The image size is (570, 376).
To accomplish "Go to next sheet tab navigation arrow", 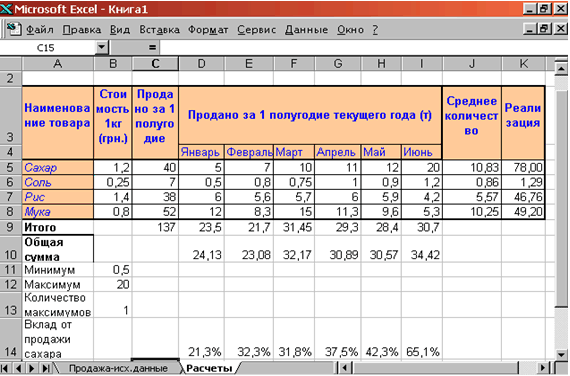I will [x=32, y=368].
